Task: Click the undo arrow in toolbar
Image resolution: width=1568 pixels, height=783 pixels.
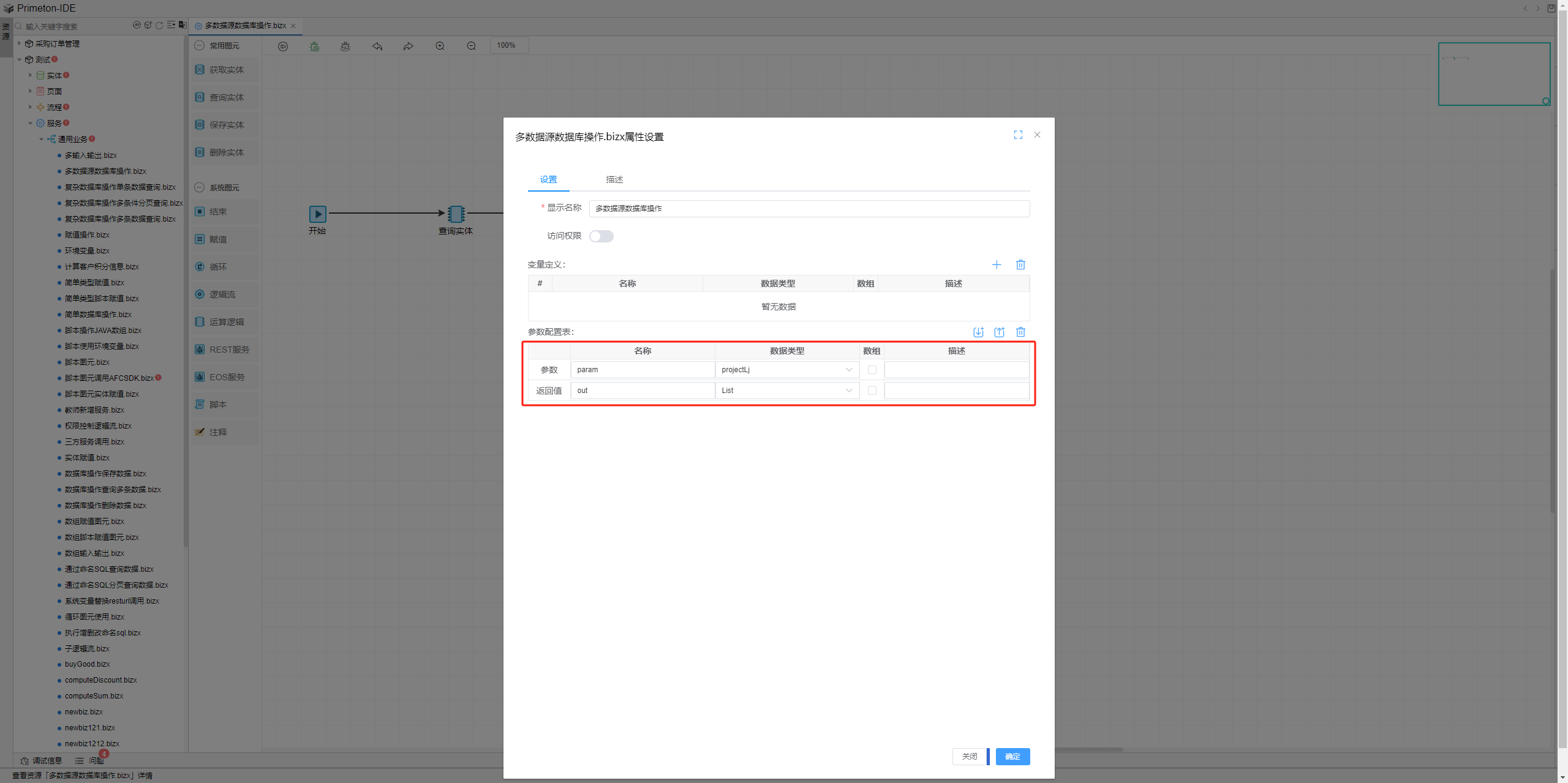Action: [377, 46]
